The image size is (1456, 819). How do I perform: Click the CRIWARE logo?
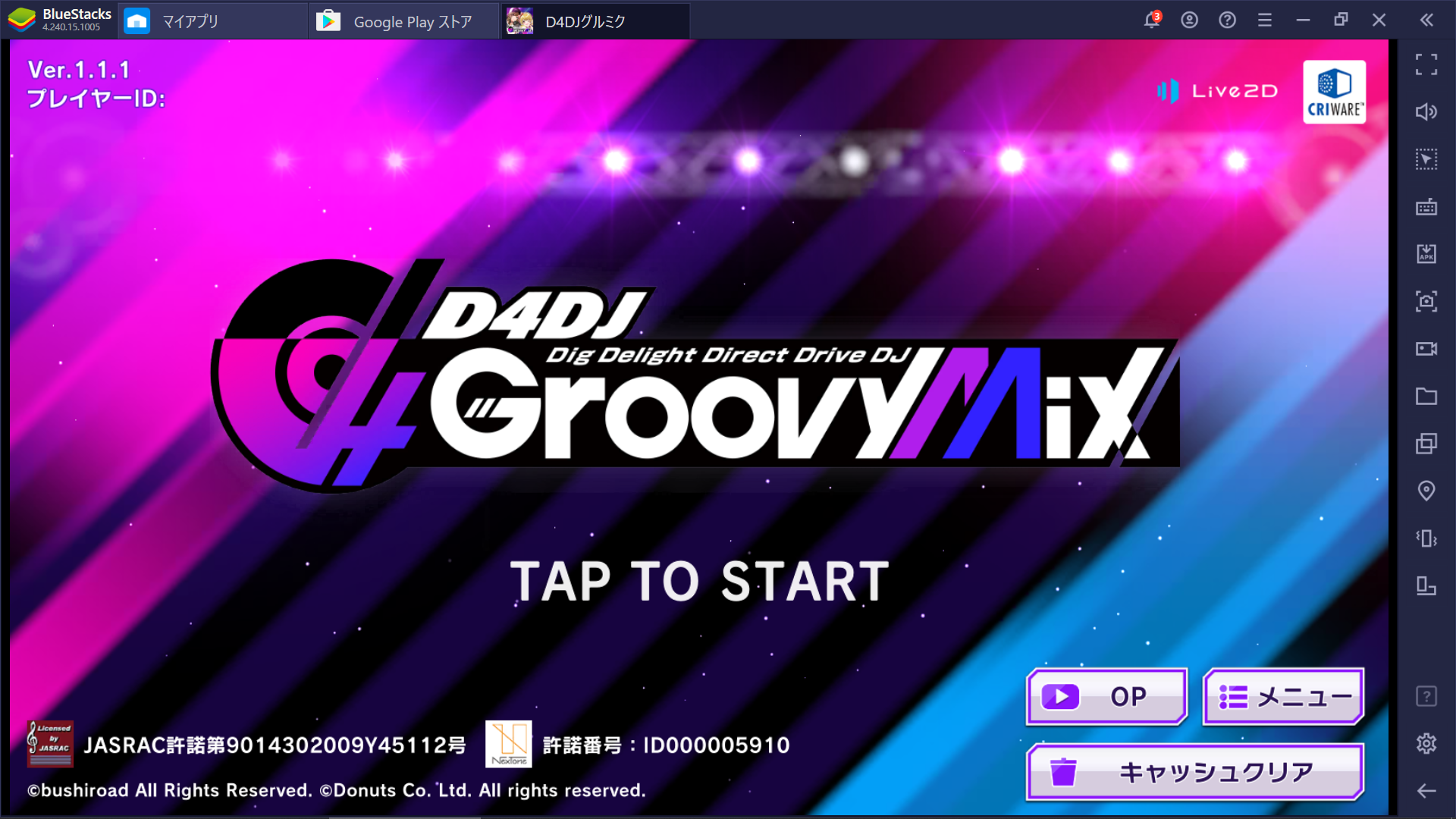tap(1334, 92)
